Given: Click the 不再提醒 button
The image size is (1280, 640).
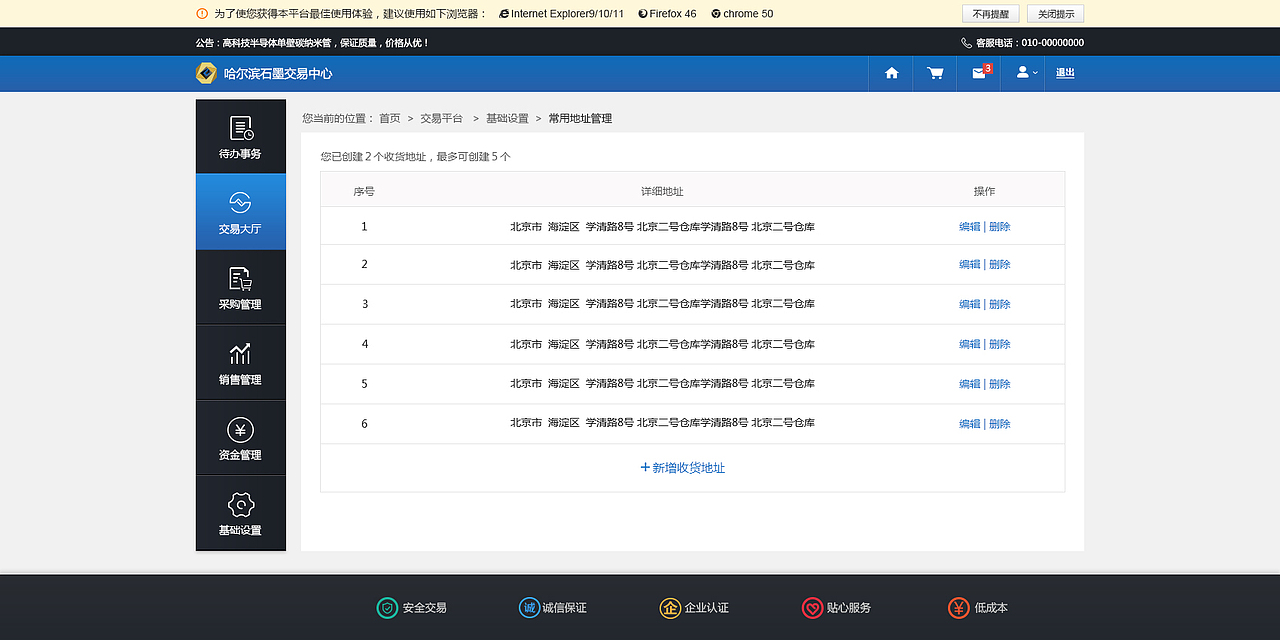Looking at the screenshot, I should coord(990,13).
